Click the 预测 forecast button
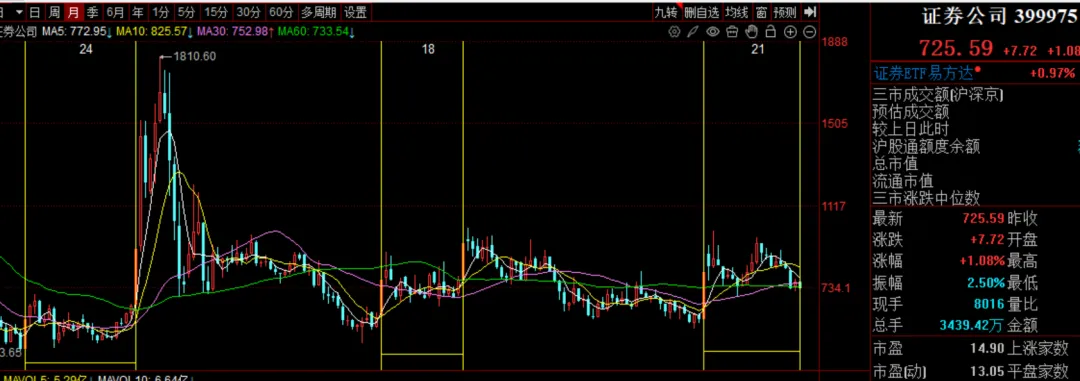 (x=785, y=12)
